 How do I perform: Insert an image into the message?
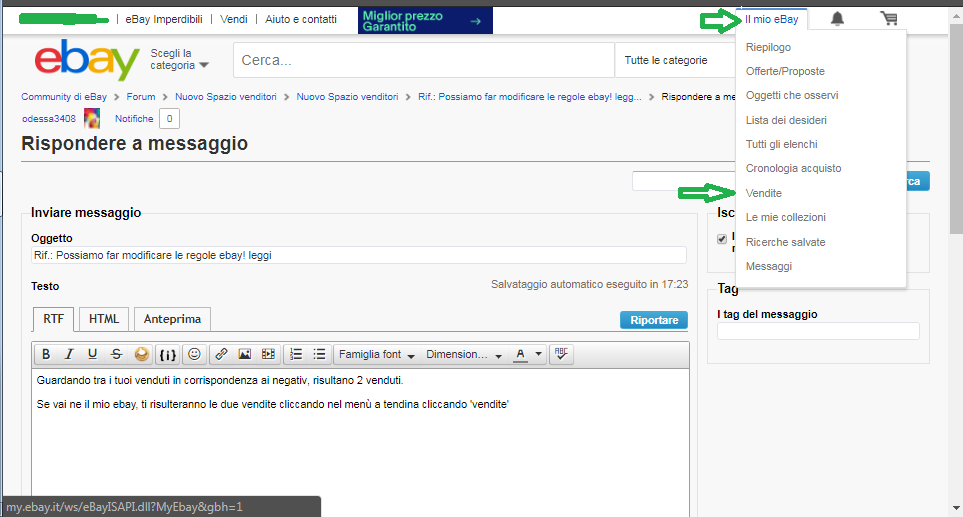click(x=244, y=354)
